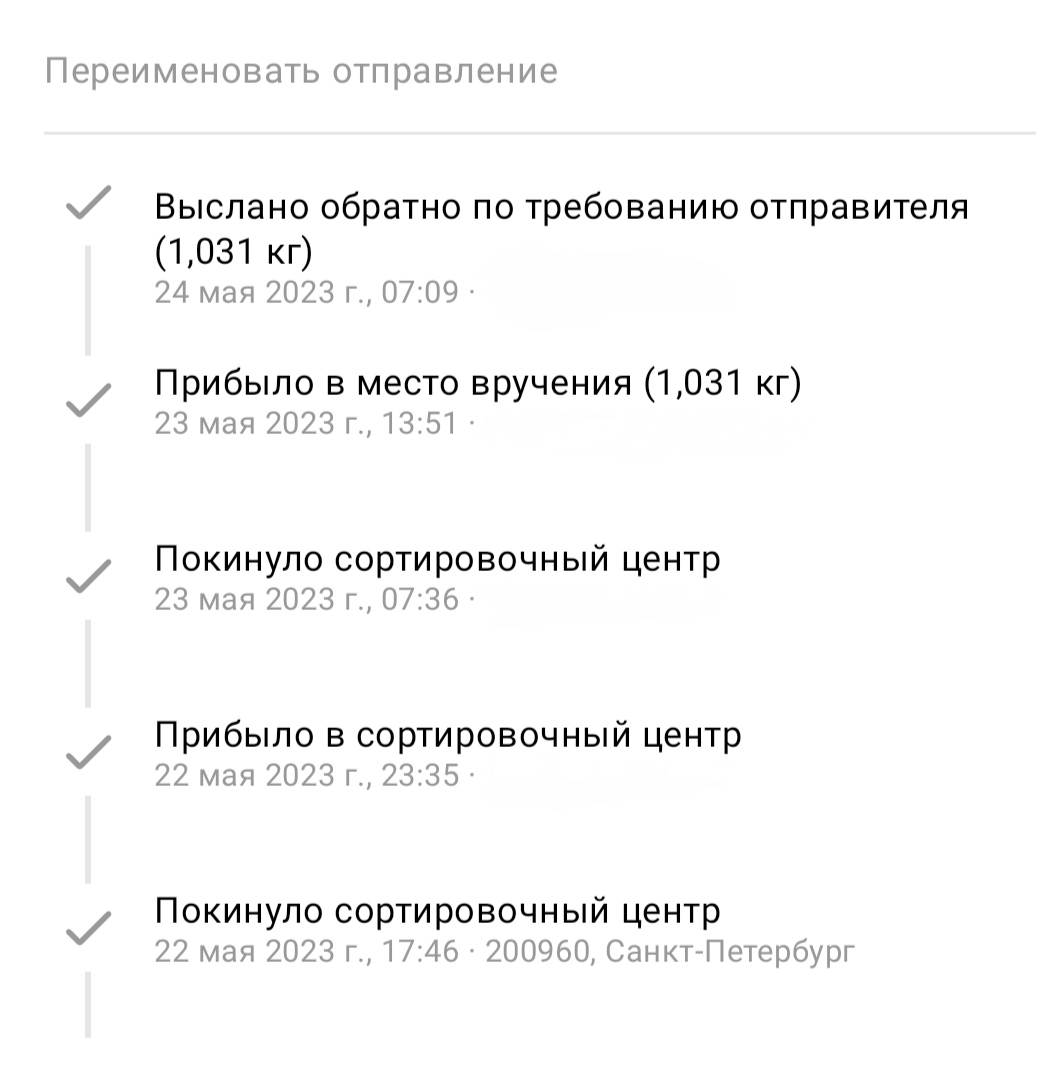Click checkmark beside 'Прибыло в место вручения'

[x=88, y=400]
